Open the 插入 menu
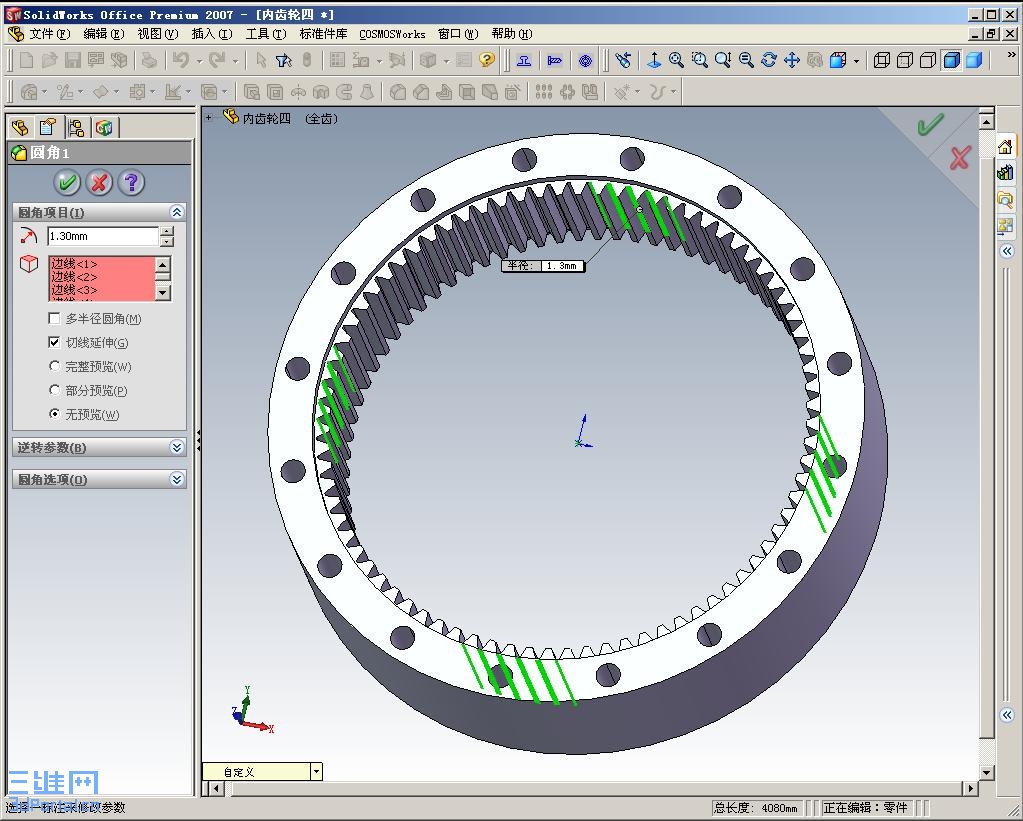This screenshot has height=821, width=1023. (212, 33)
